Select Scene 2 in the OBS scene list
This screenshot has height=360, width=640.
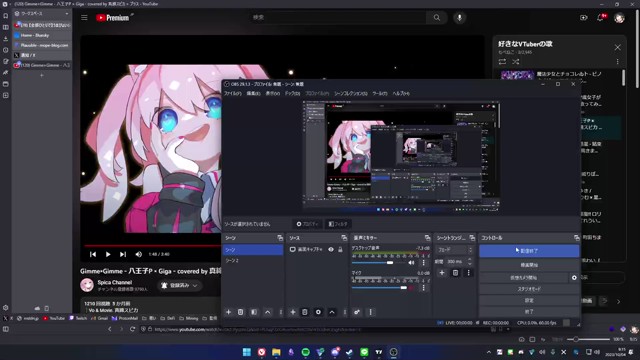[x=253, y=260]
